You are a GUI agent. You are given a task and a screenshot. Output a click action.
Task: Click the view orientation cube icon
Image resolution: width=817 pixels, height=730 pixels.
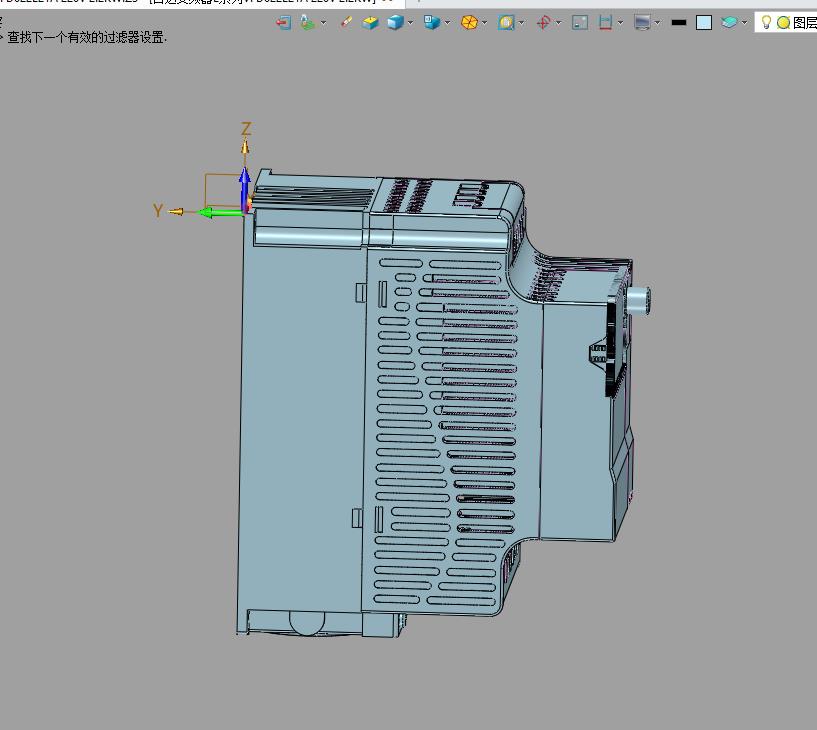click(432, 22)
